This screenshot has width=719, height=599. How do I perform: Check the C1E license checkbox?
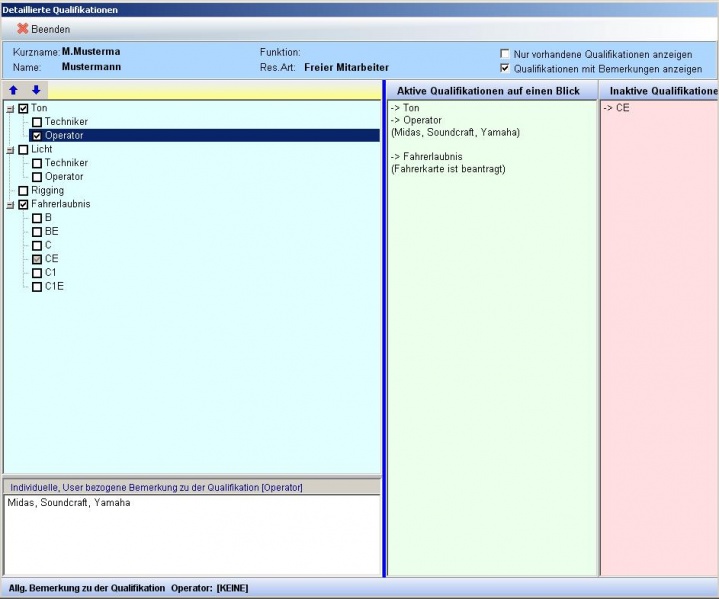tap(37, 287)
